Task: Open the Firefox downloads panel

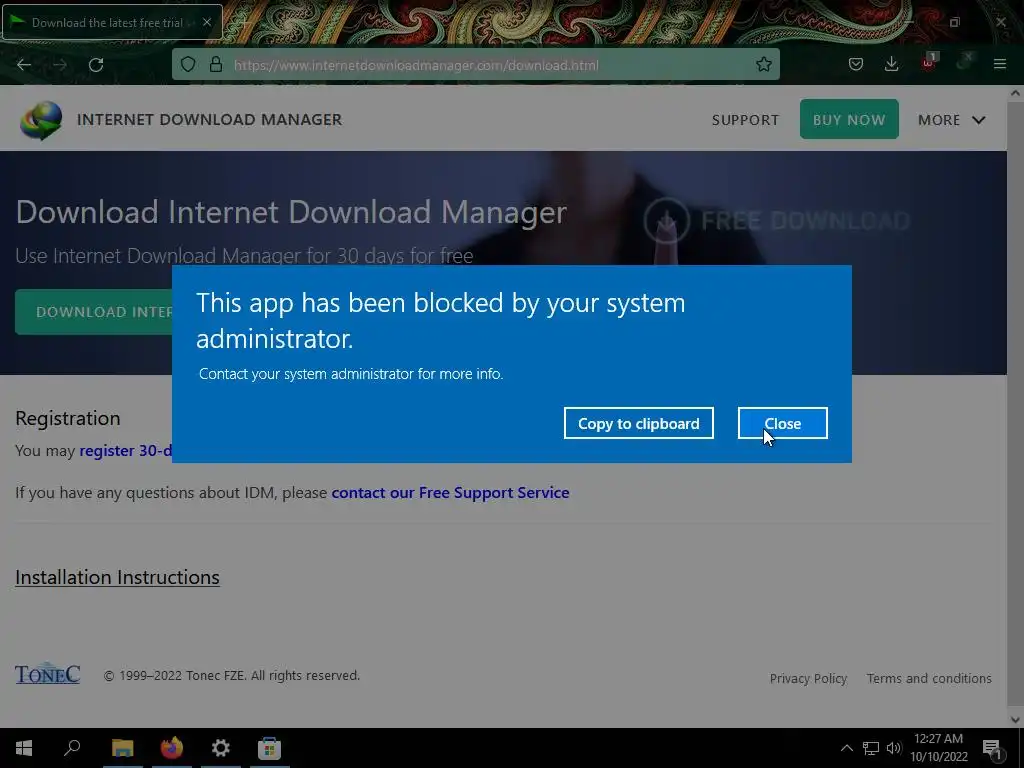Action: [891, 64]
